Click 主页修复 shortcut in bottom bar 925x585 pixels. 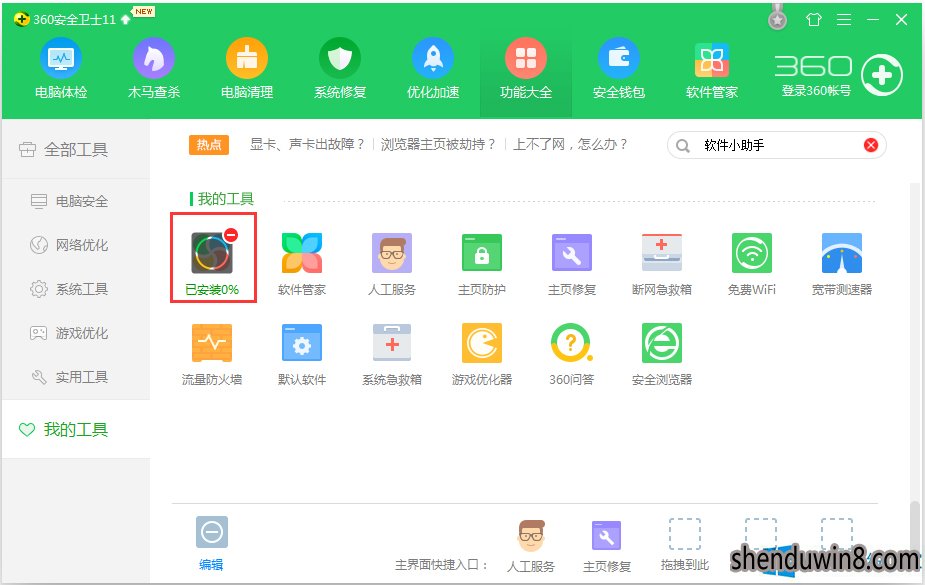(x=606, y=546)
